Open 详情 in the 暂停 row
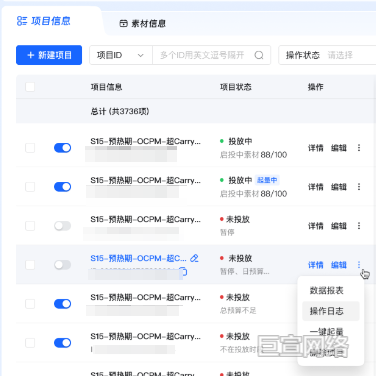The width and height of the screenshot is (376, 376). 316,226
